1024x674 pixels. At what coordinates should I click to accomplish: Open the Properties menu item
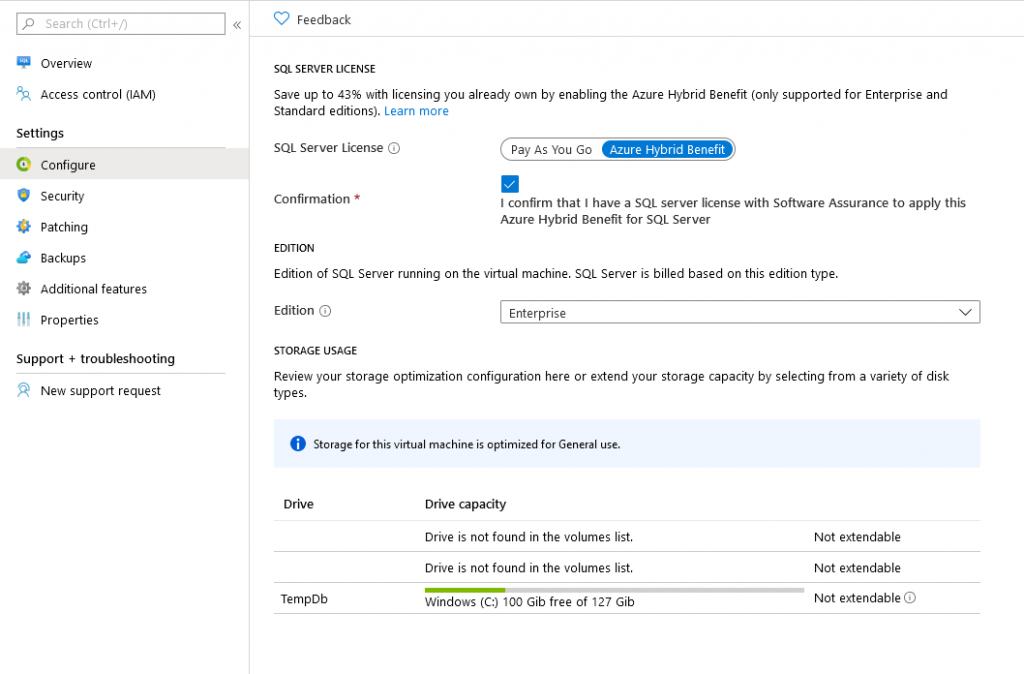tap(124, 319)
